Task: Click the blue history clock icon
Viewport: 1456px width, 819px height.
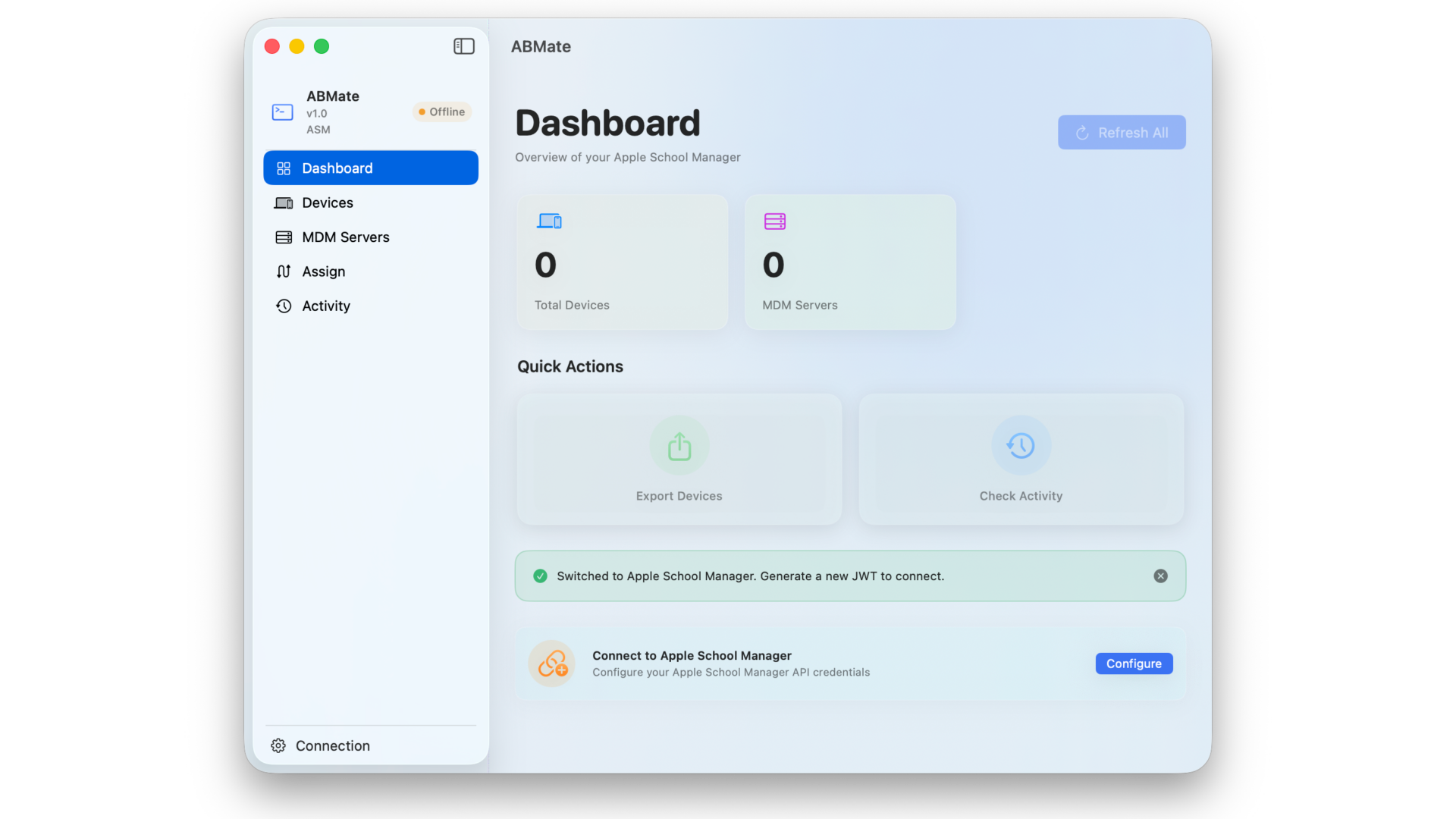Action: [1021, 445]
